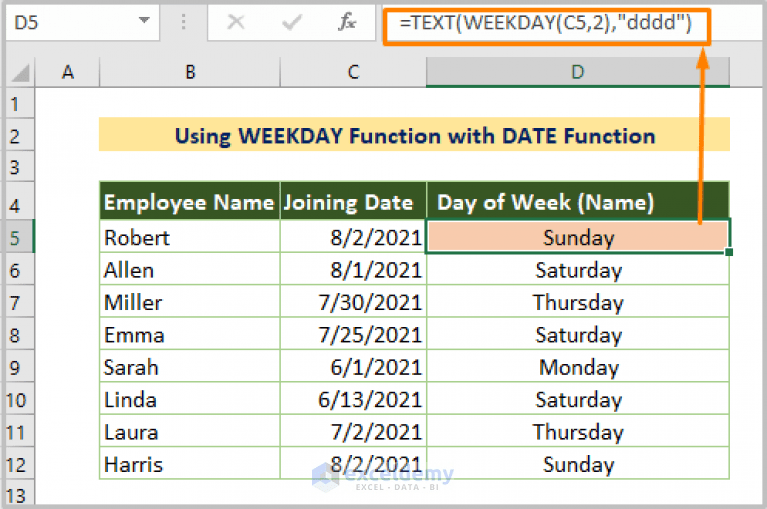Select Robert's 'Sunday' cell in D5
The width and height of the screenshot is (767, 509).
(x=578, y=237)
